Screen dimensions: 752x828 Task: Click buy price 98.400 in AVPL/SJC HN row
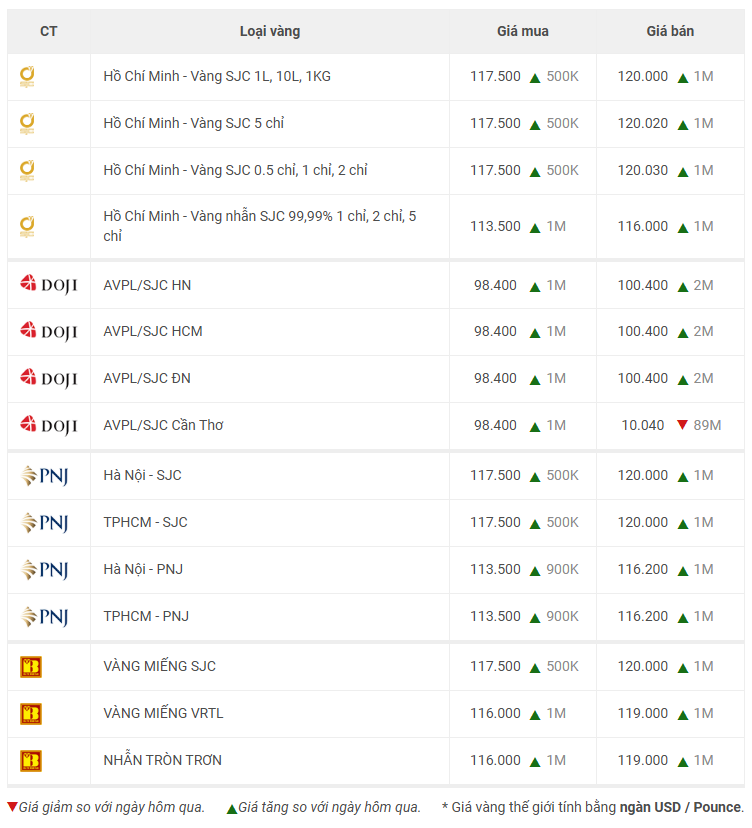495,286
